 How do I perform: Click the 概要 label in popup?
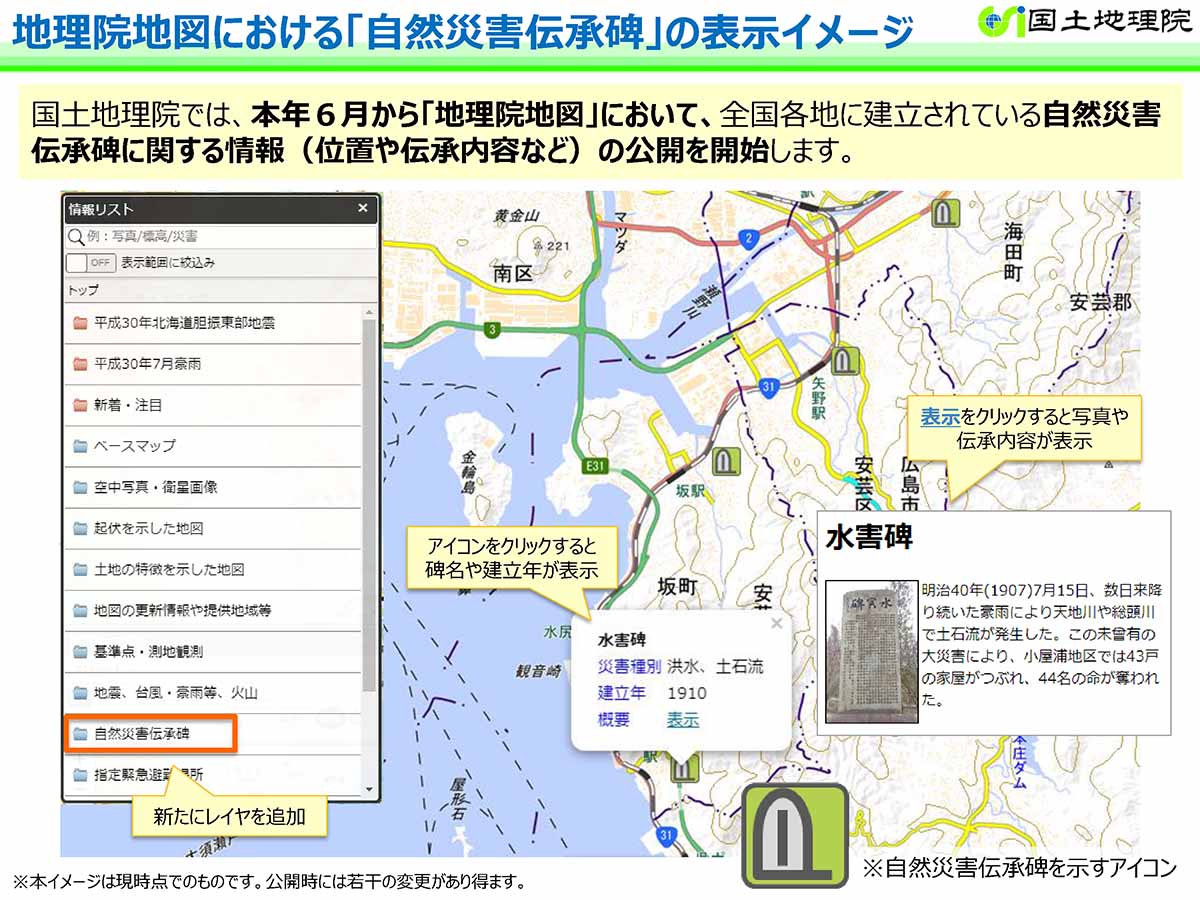click(614, 720)
